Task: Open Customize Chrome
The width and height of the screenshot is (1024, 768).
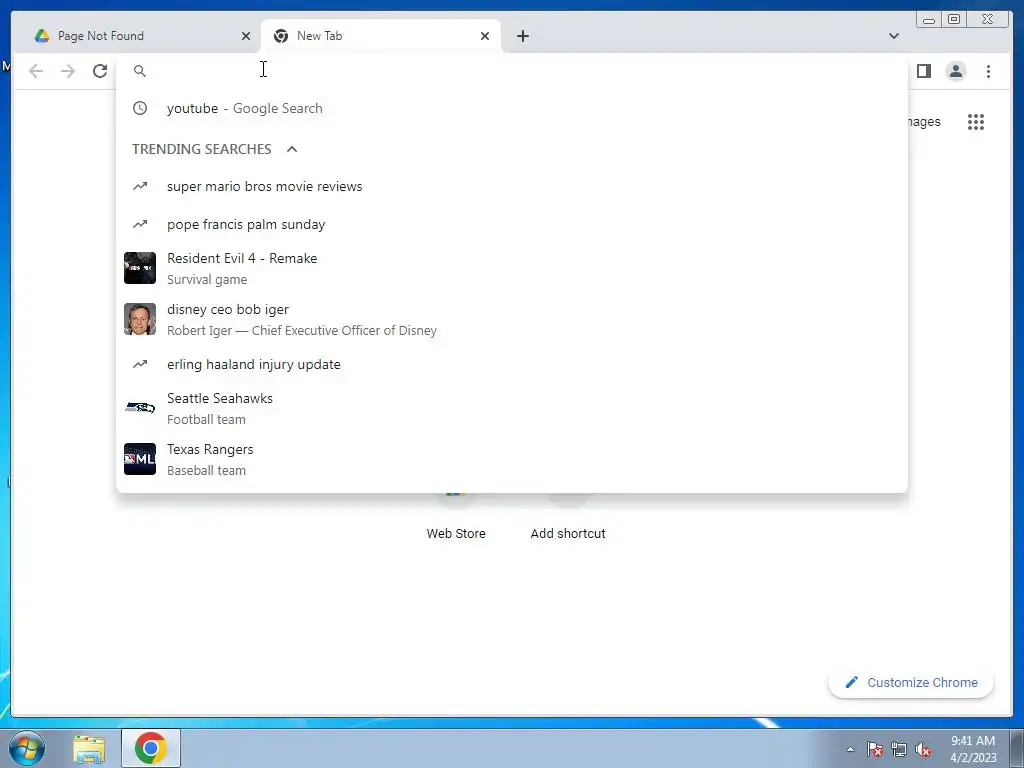Action: point(911,682)
